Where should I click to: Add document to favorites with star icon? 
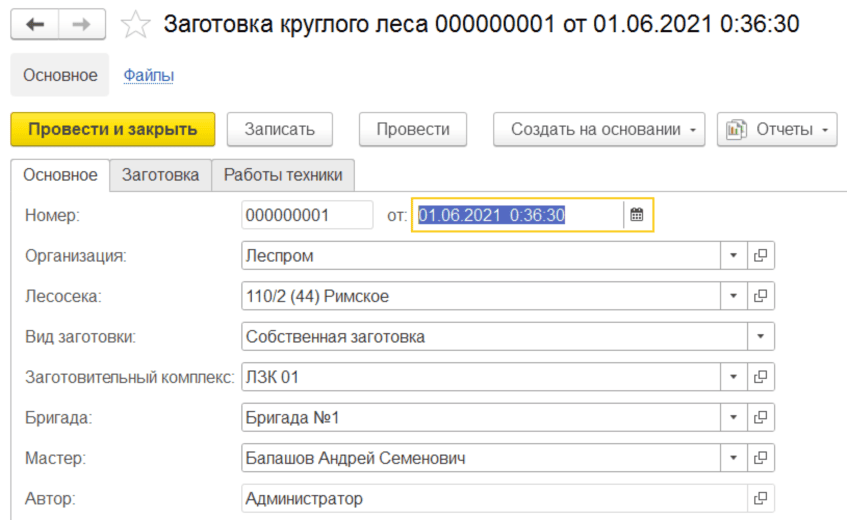tap(135, 25)
